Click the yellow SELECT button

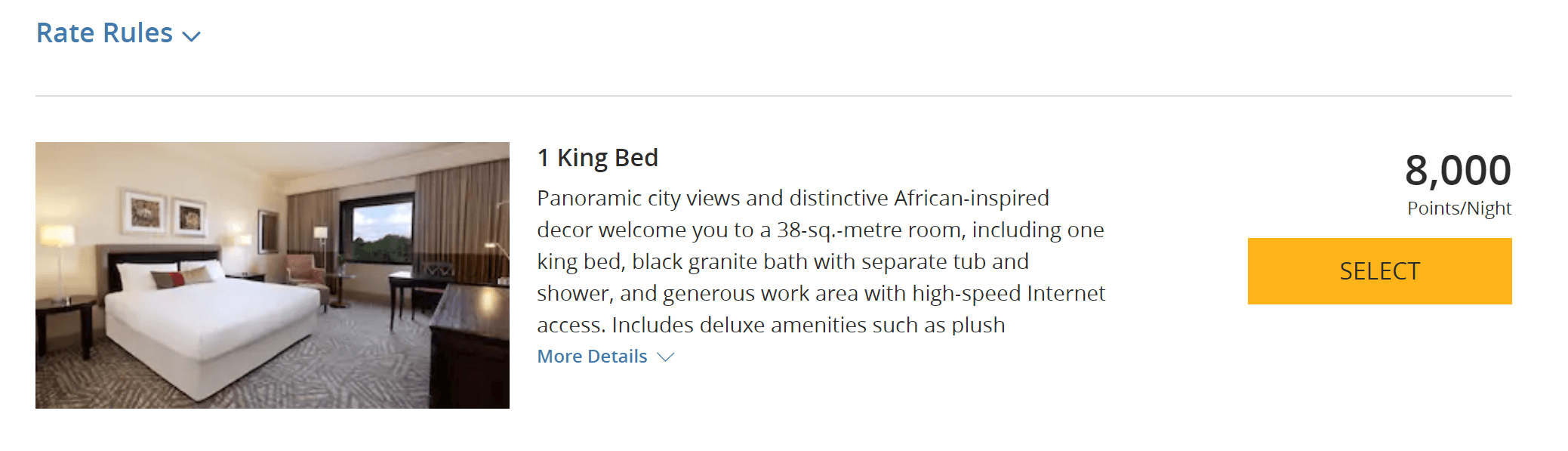(1379, 271)
